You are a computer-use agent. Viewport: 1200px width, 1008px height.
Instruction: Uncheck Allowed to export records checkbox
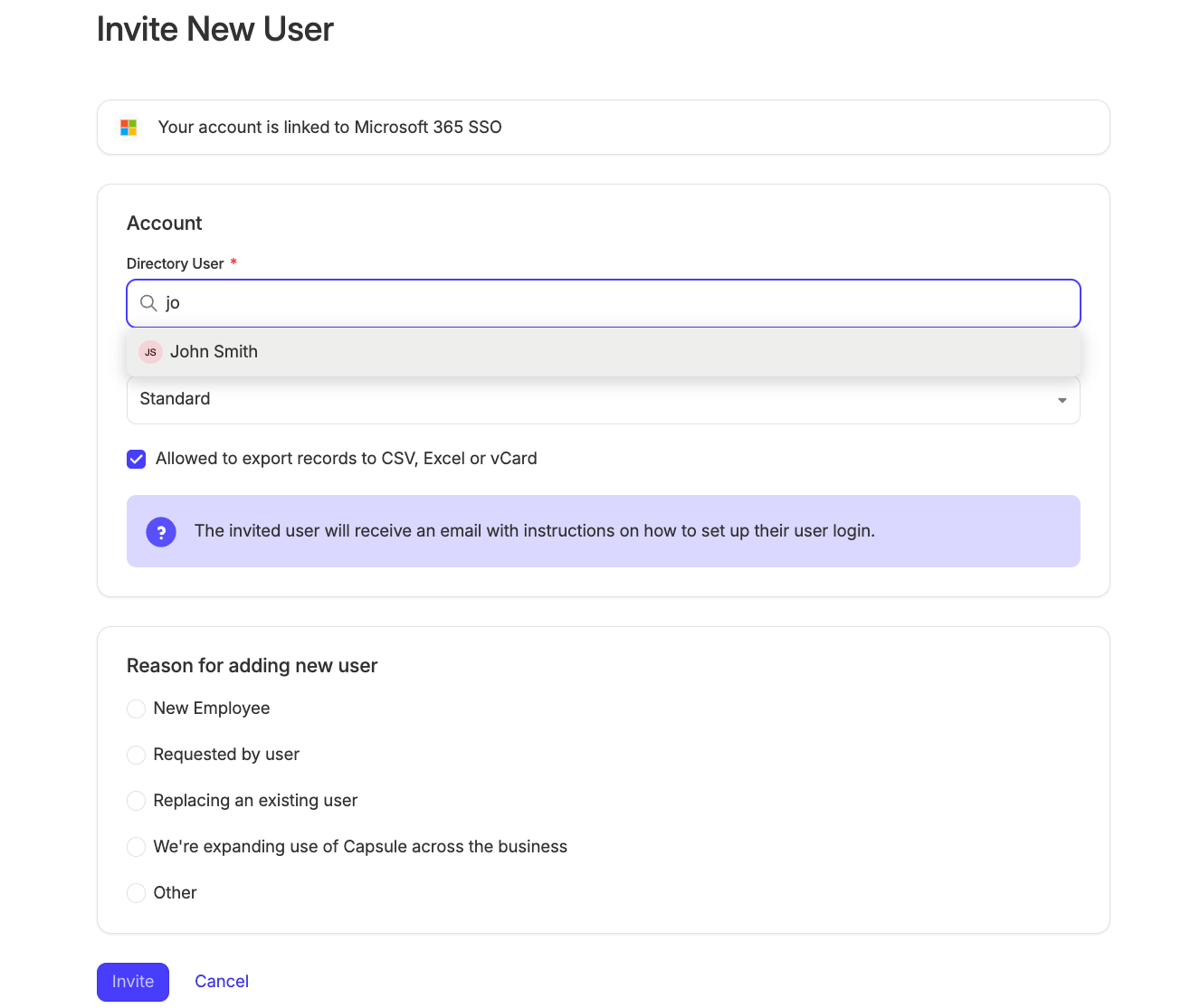click(136, 459)
